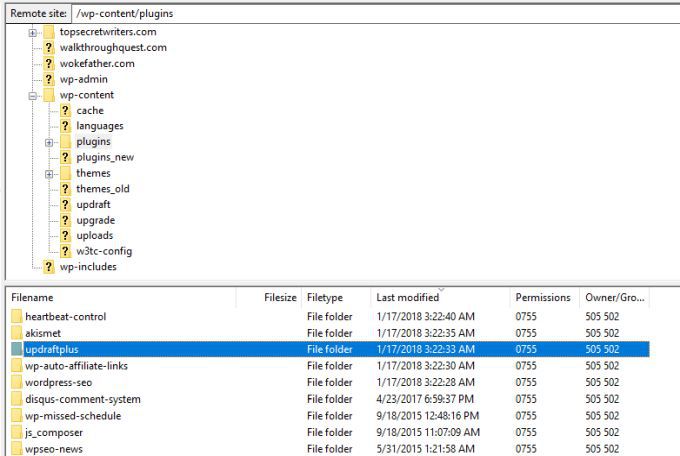The width and height of the screenshot is (680, 456).
Task: Click the walkthroughquest.com unknown folder icon
Action: pos(49,48)
